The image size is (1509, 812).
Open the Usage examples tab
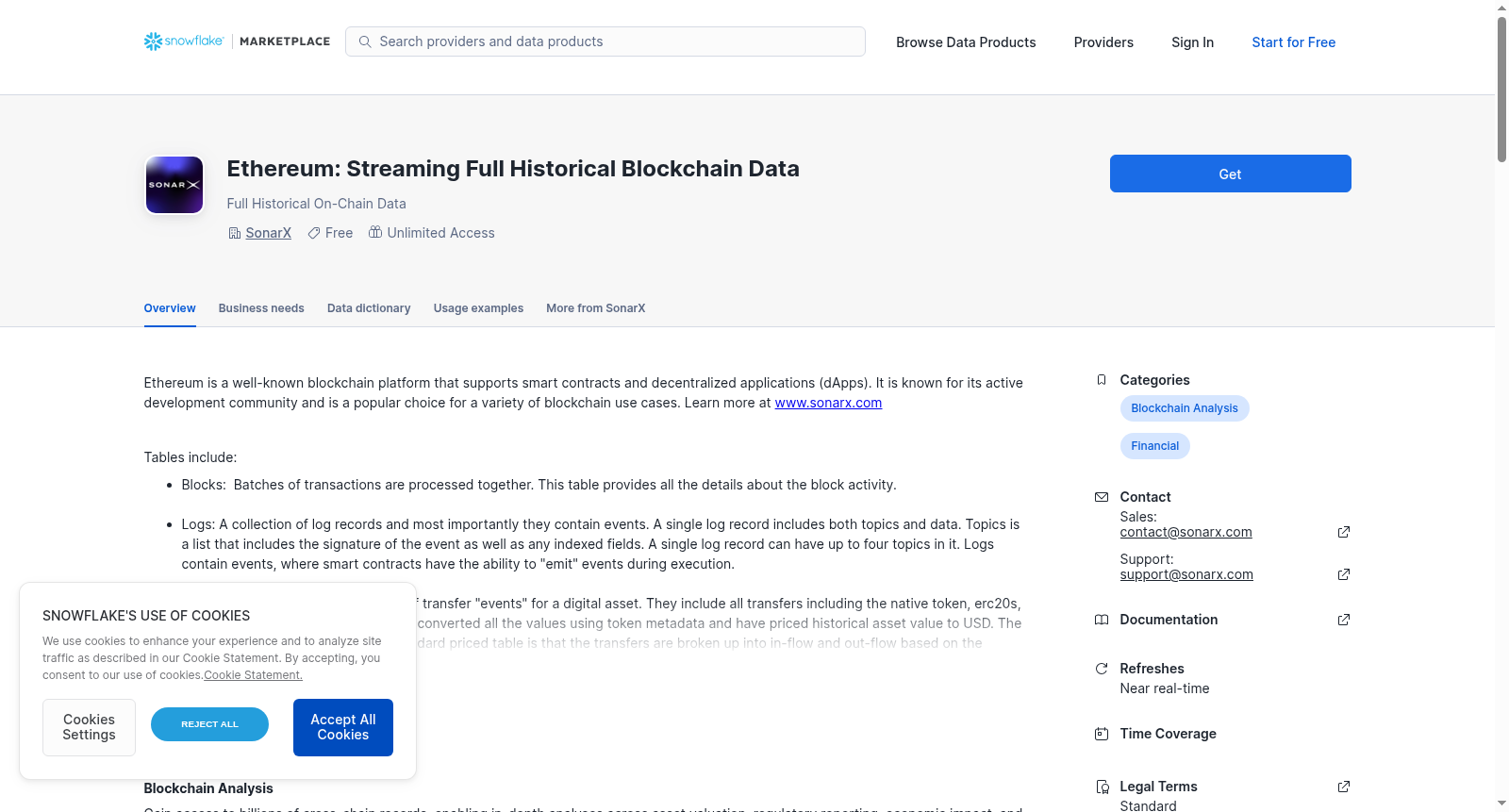click(x=478, y=308)
